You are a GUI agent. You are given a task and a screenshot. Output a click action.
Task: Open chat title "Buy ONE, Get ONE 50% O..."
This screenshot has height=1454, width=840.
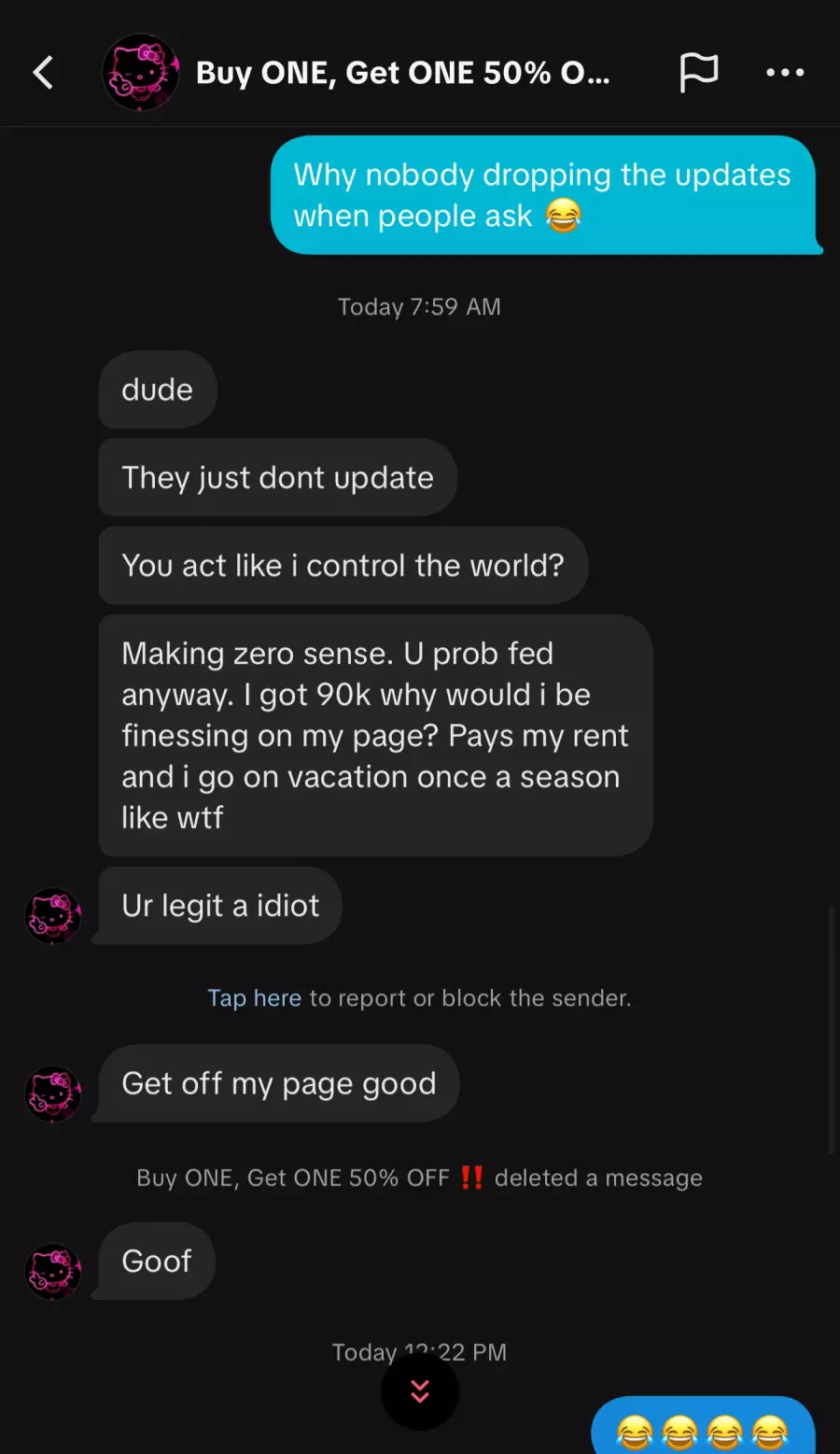click(402, 73)
